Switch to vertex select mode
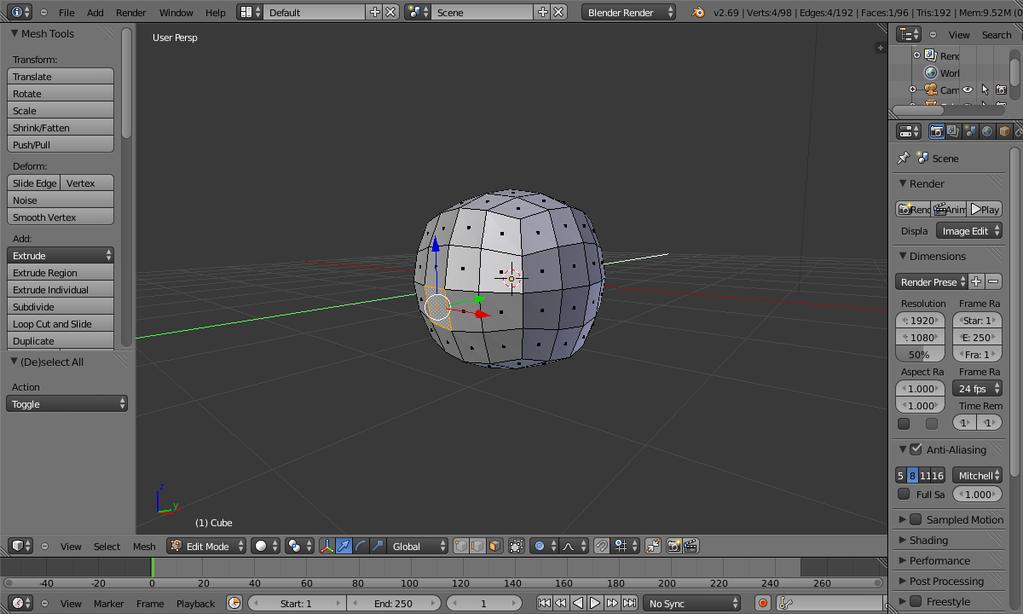1023x614 pixels. click(461, 546)
